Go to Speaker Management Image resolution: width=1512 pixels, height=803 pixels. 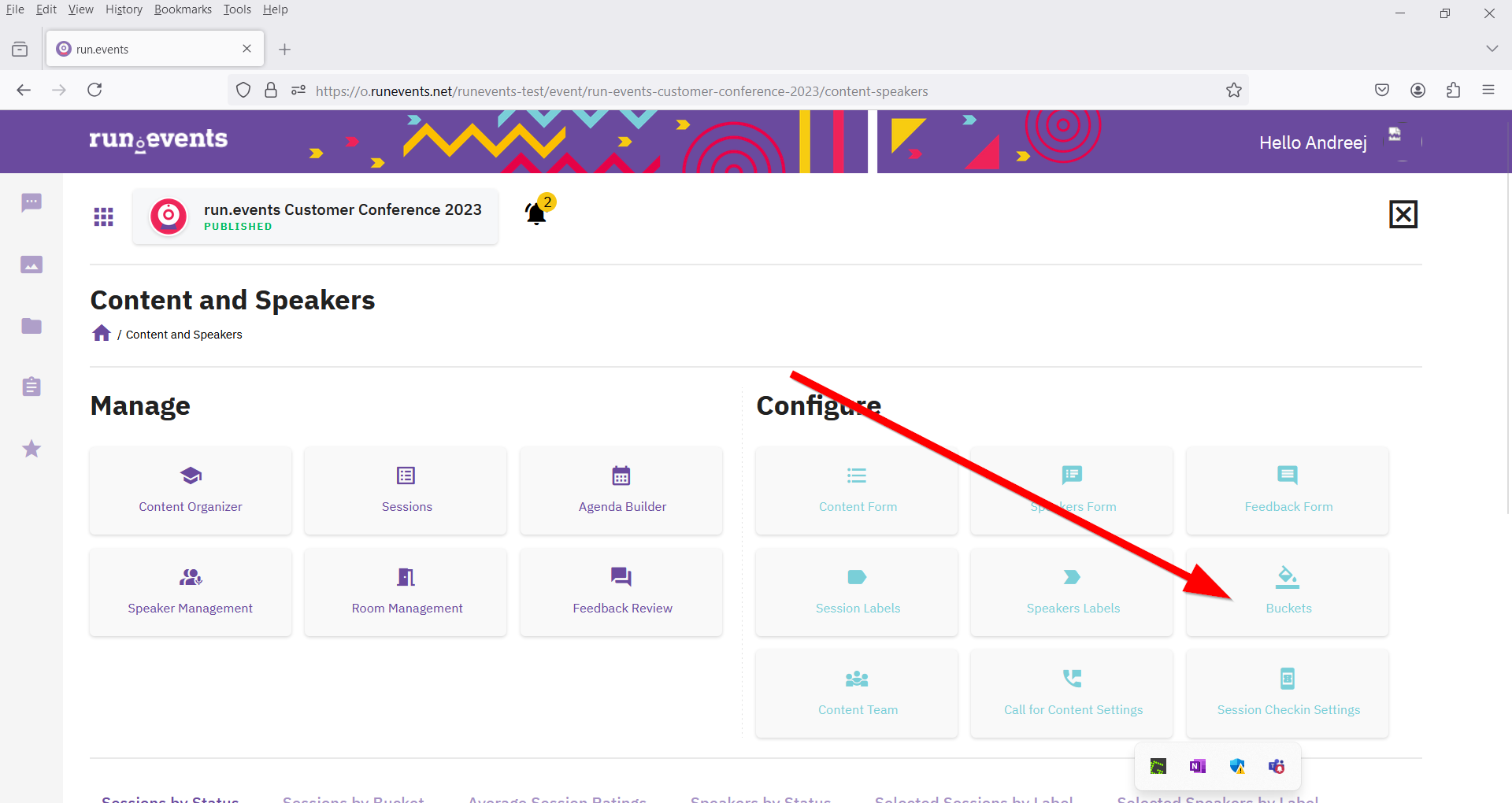(x=191, y=592)
